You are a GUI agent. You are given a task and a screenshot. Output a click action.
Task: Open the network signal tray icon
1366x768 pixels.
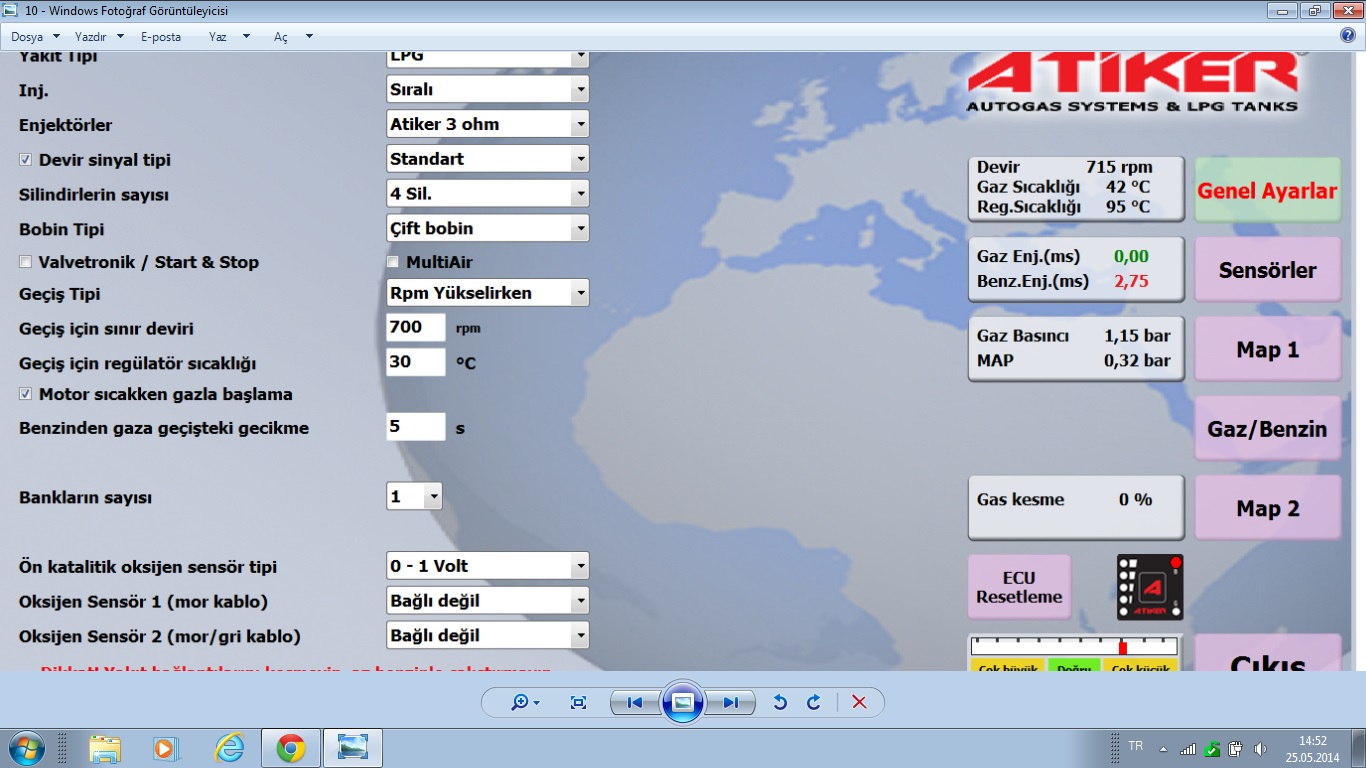point(1188,748)
